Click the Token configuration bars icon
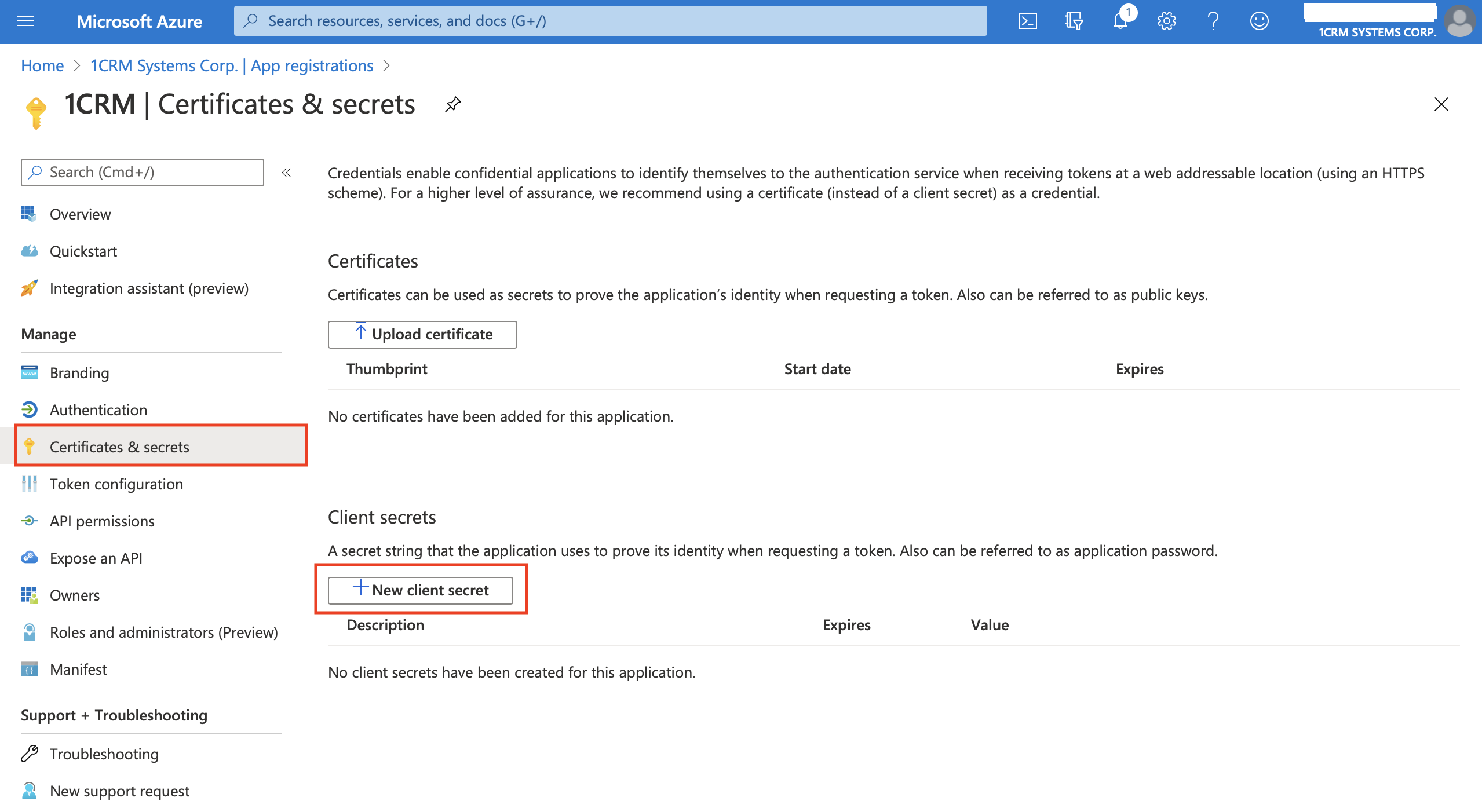1482x812 pixels. 29,484
